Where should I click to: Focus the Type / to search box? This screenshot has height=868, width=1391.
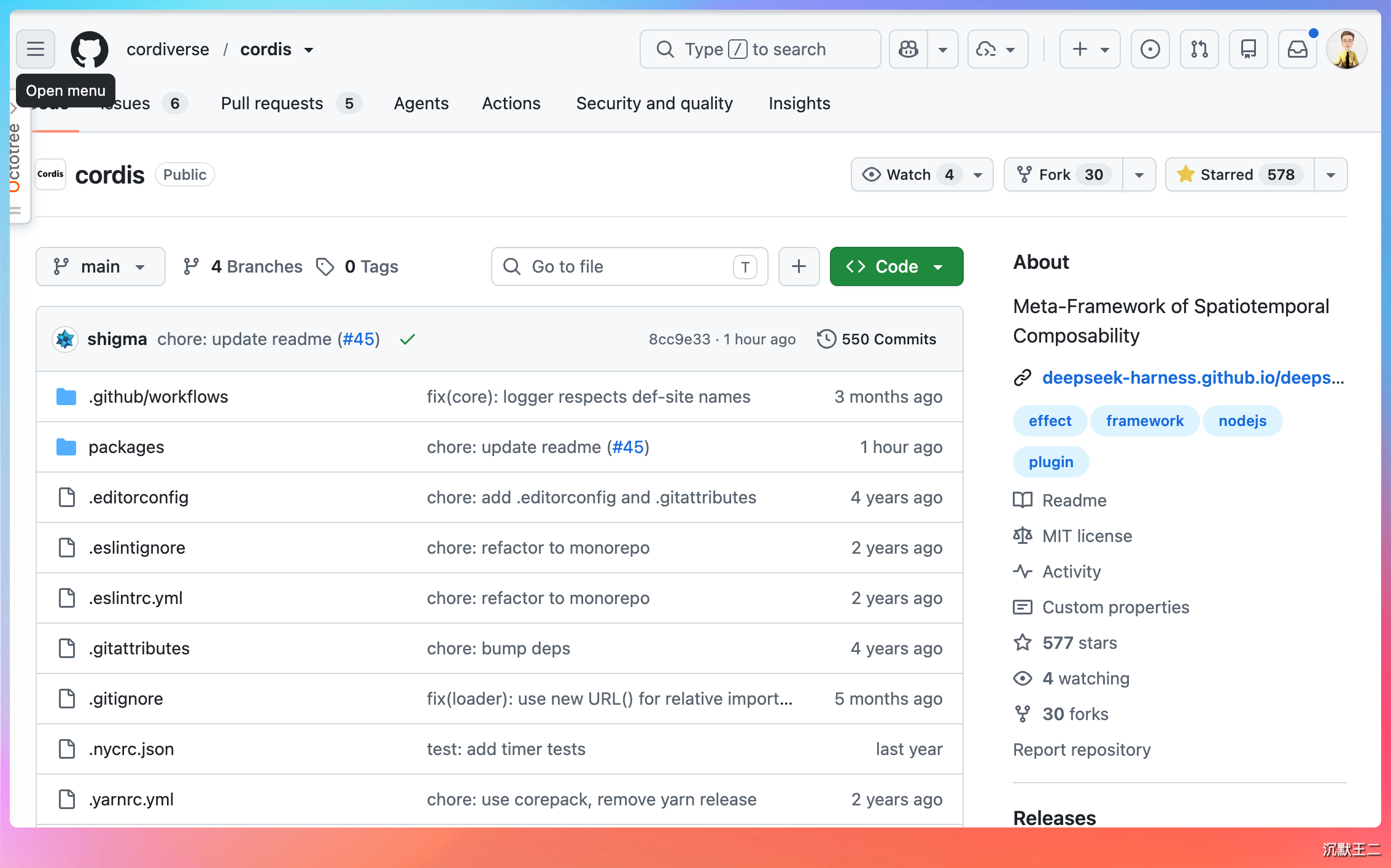coord(760,49)
